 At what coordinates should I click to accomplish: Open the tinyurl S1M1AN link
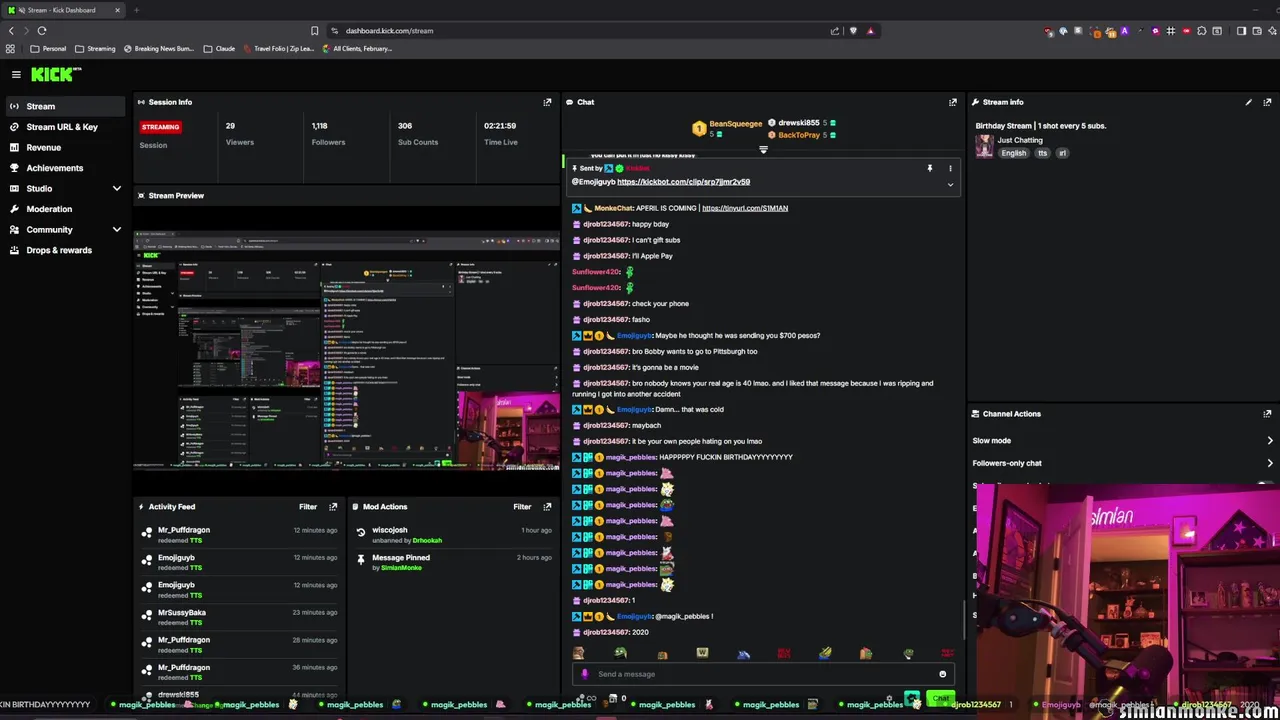pyautogui.click(x=745, y=208)
